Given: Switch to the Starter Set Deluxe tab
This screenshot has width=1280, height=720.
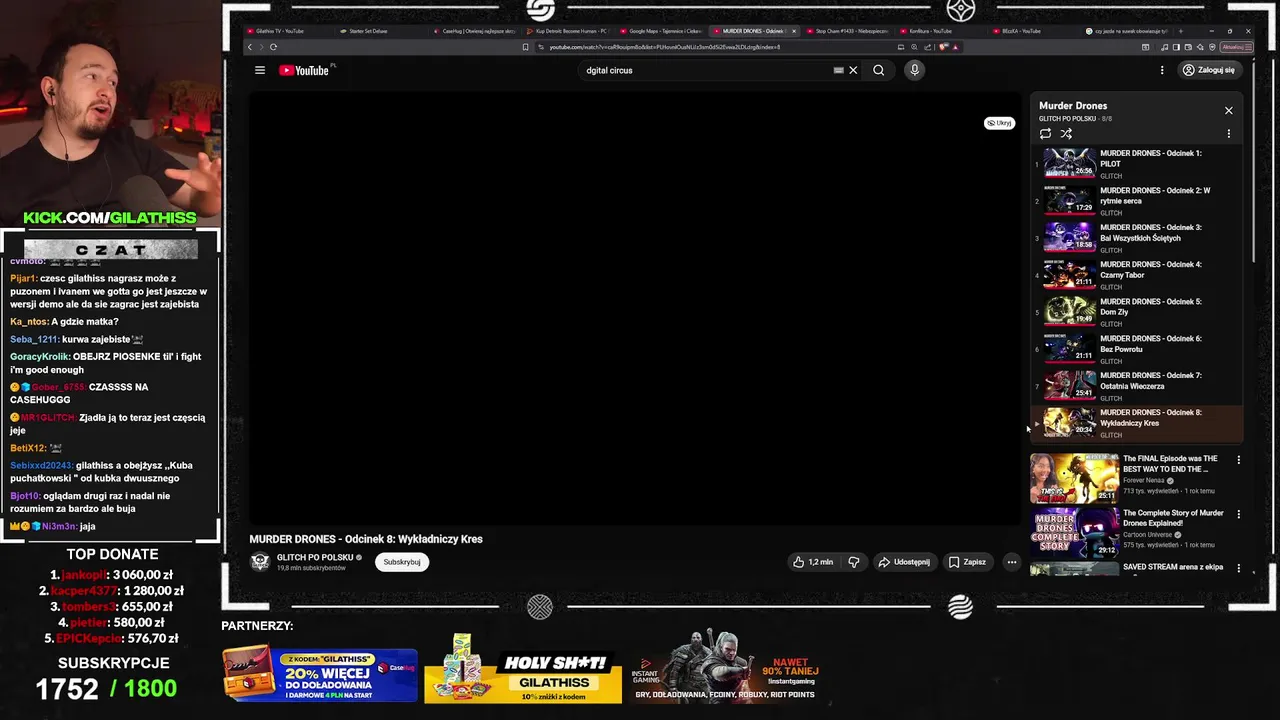Looking at the screenshot, I should (x=378, y=31).
